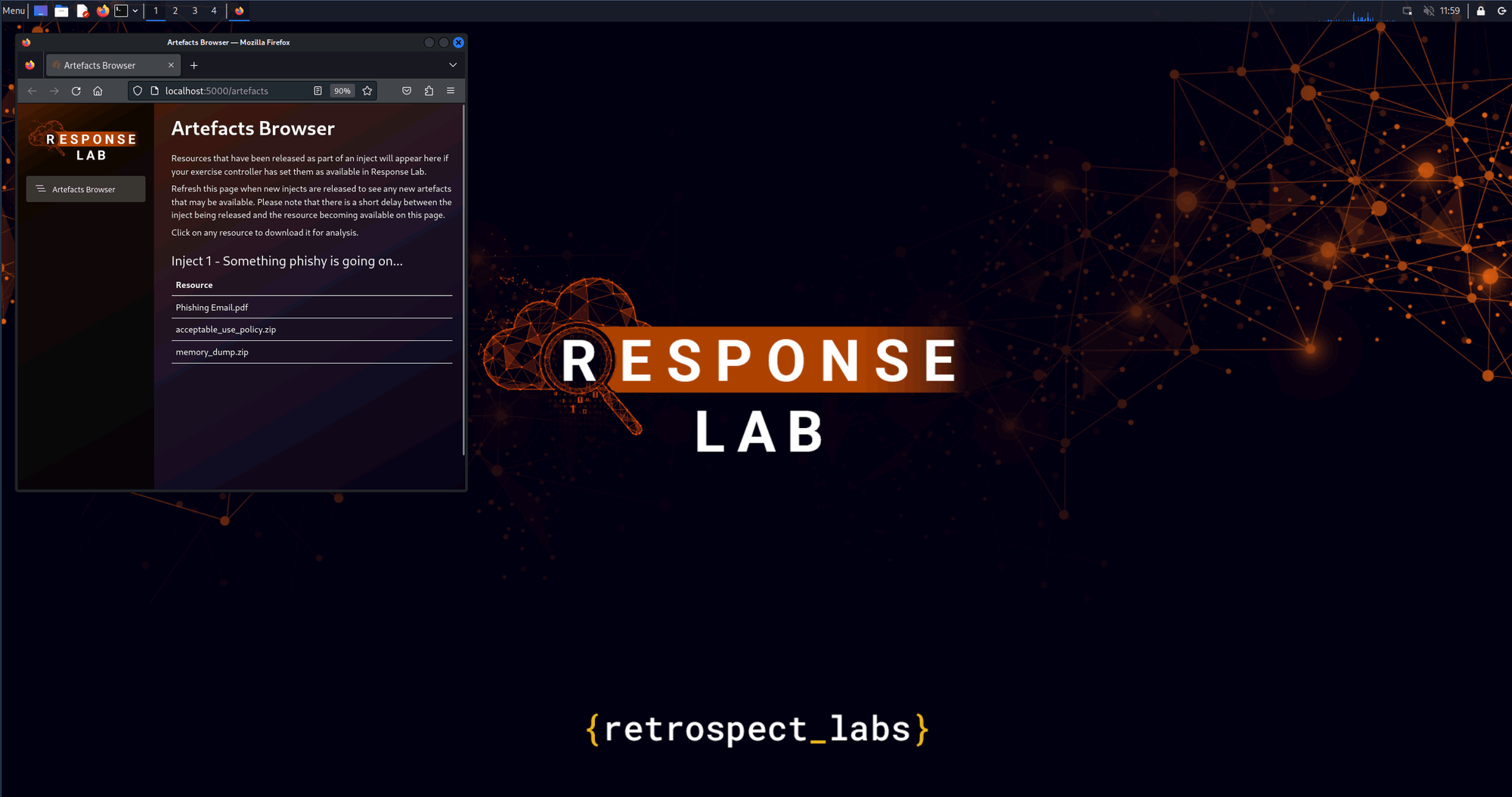This screenshot has height=797, width=1512.
Task: Bookmark this page with the star
Action: tap(367, 91)
